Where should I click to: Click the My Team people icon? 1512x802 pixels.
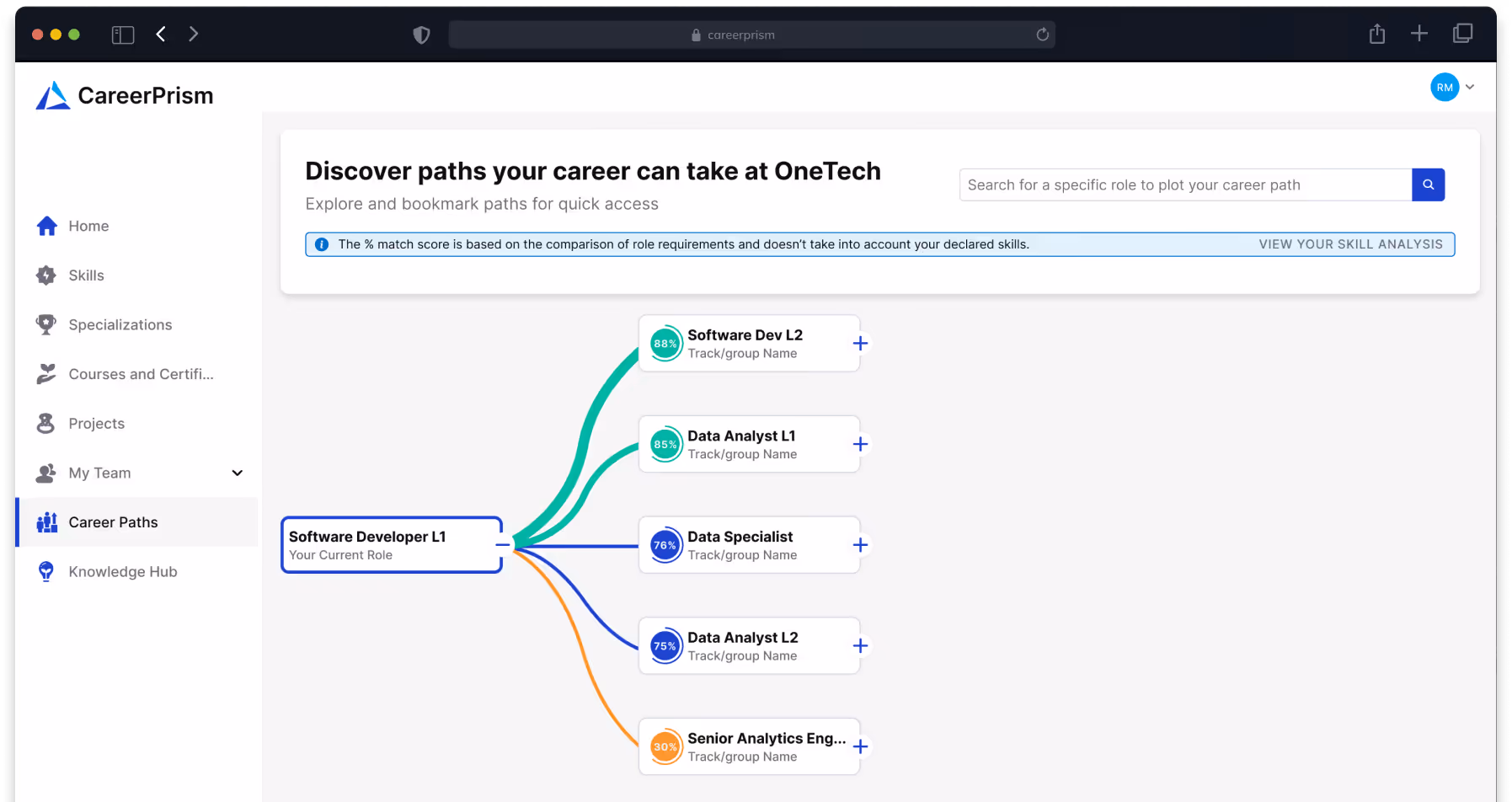[x=46, y=473]
